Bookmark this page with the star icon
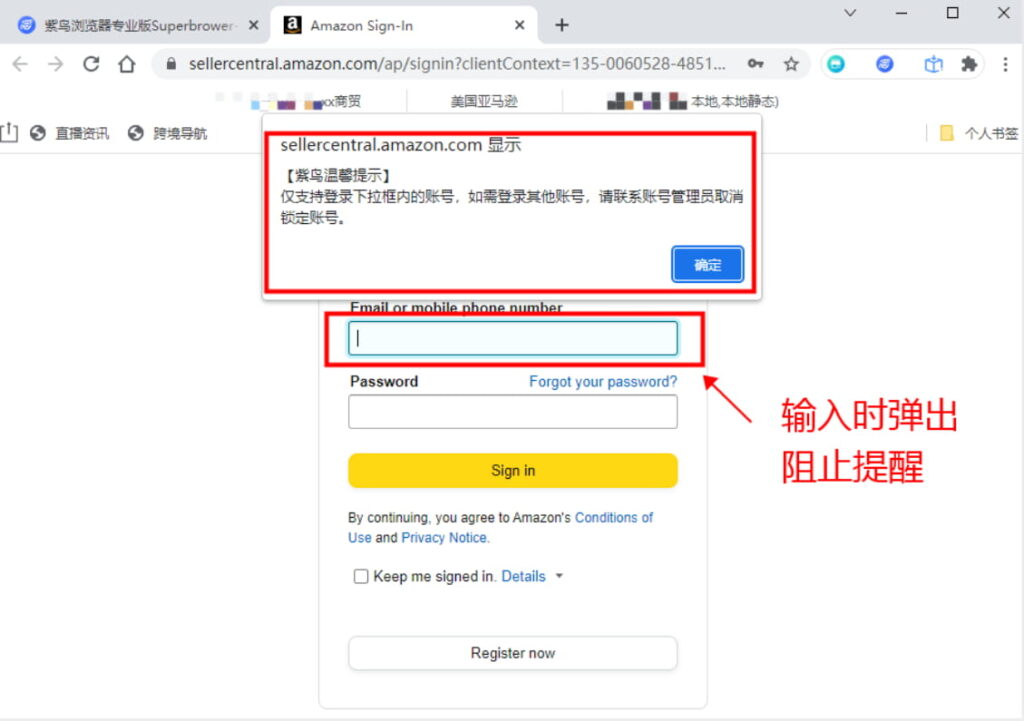This screenshot has height=721, width=1024. (792, 63)
